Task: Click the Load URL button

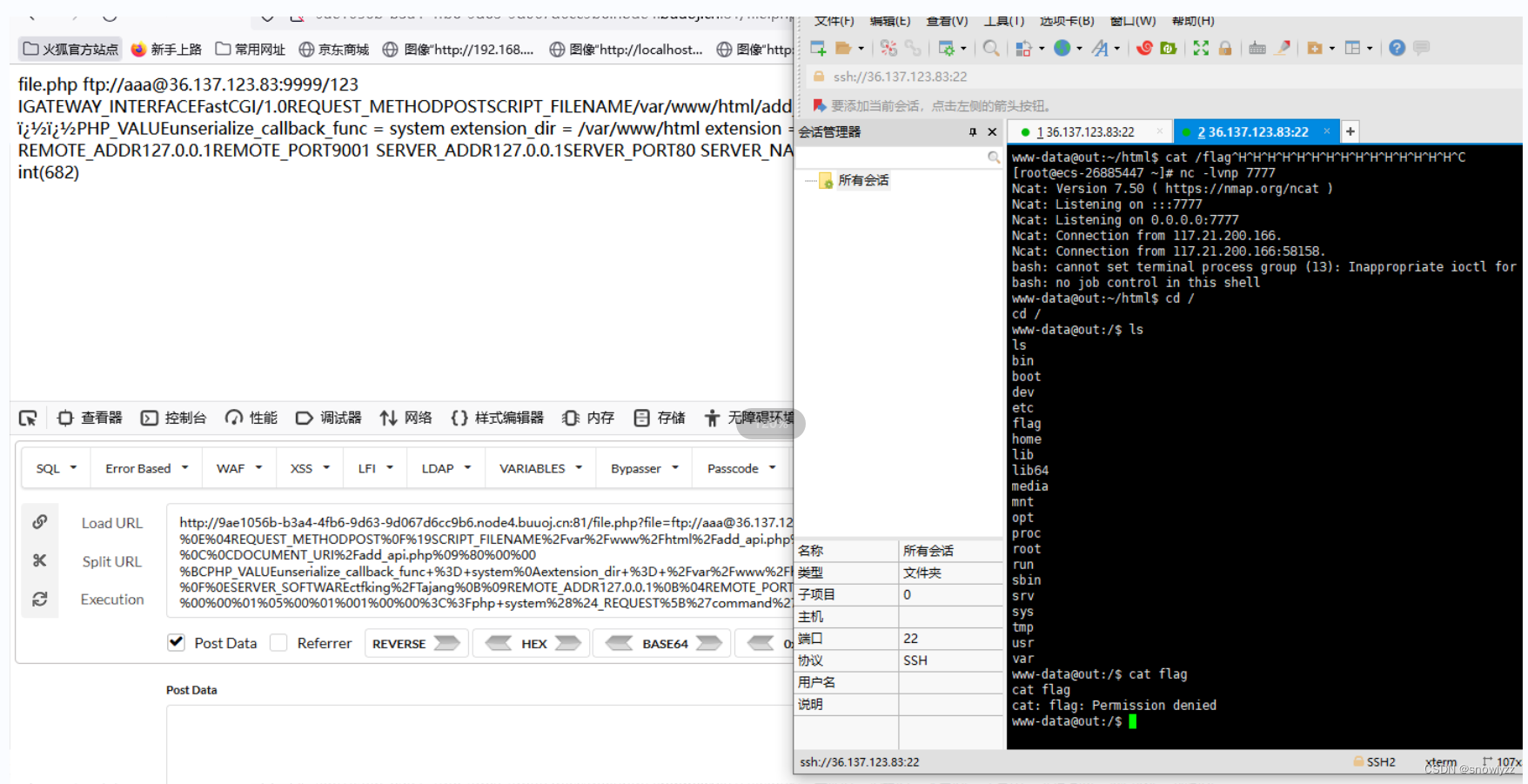Action: pyautogui.click(x=112, y=523)
